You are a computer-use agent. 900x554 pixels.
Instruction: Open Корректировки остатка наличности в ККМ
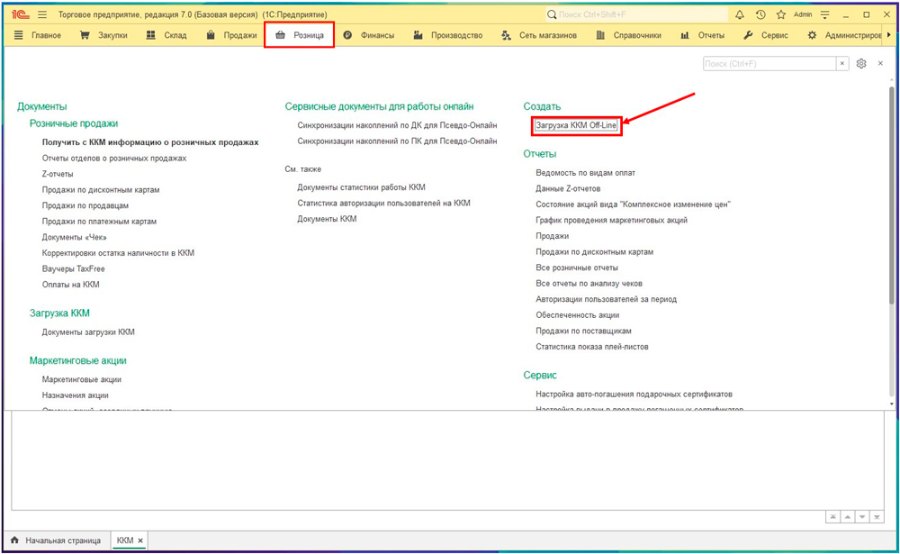118,253
